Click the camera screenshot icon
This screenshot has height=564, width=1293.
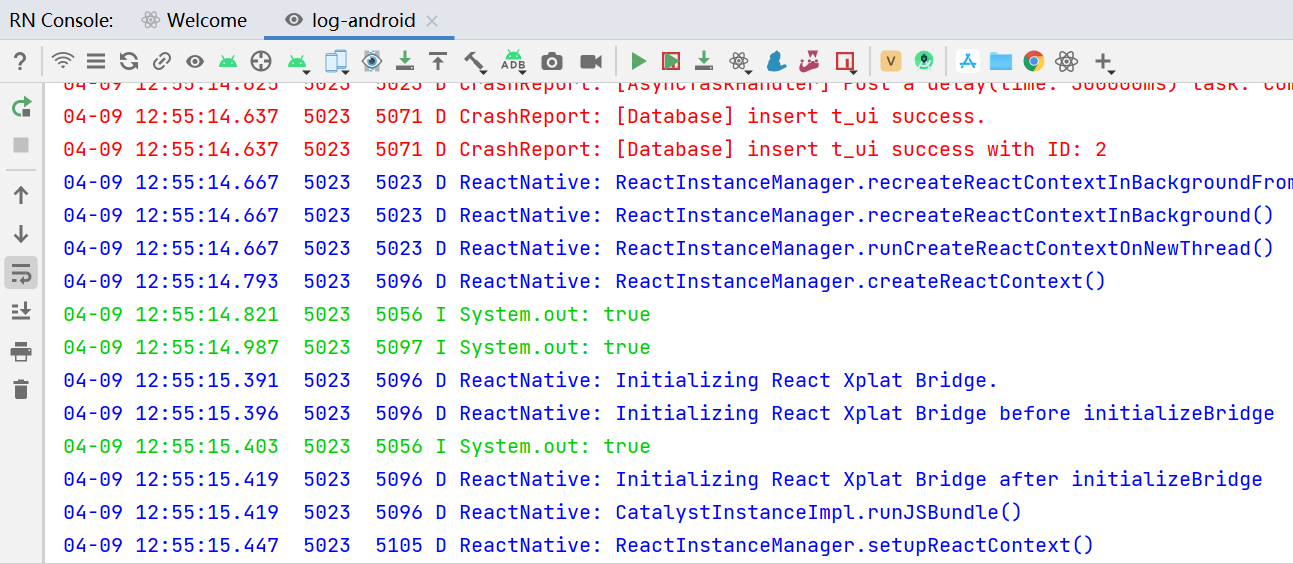(x=551, y=61)
